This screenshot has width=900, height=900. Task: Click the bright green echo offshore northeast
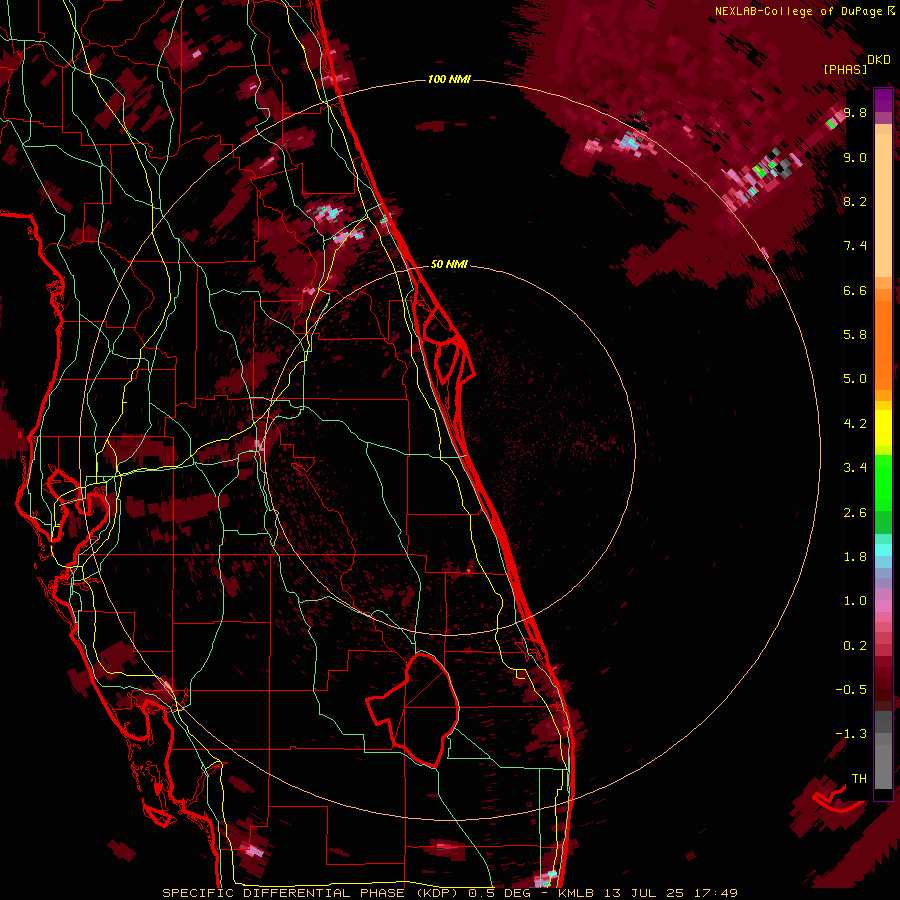coord(759,170)
